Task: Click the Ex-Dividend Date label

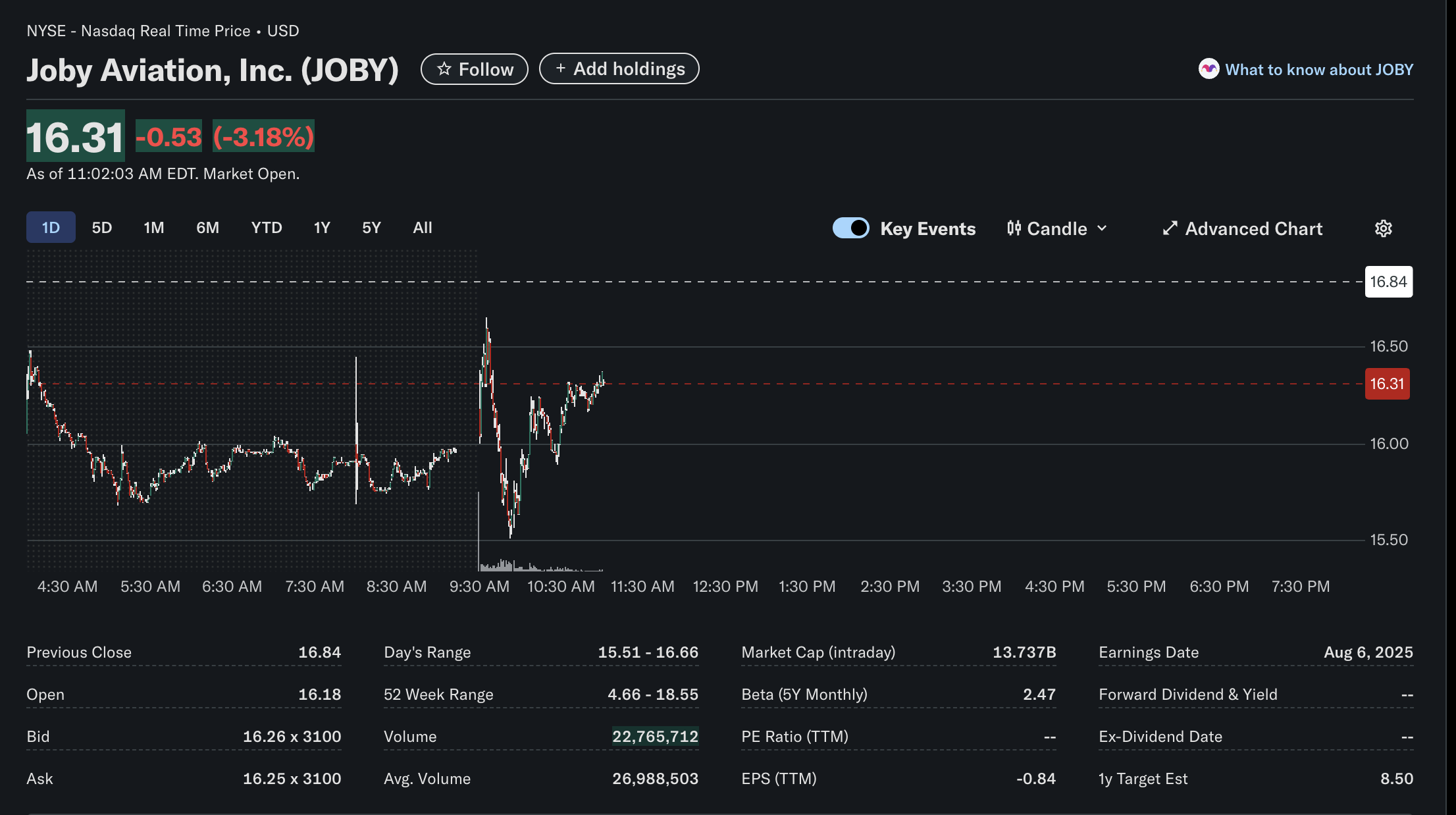Action: coord(1160,737)
